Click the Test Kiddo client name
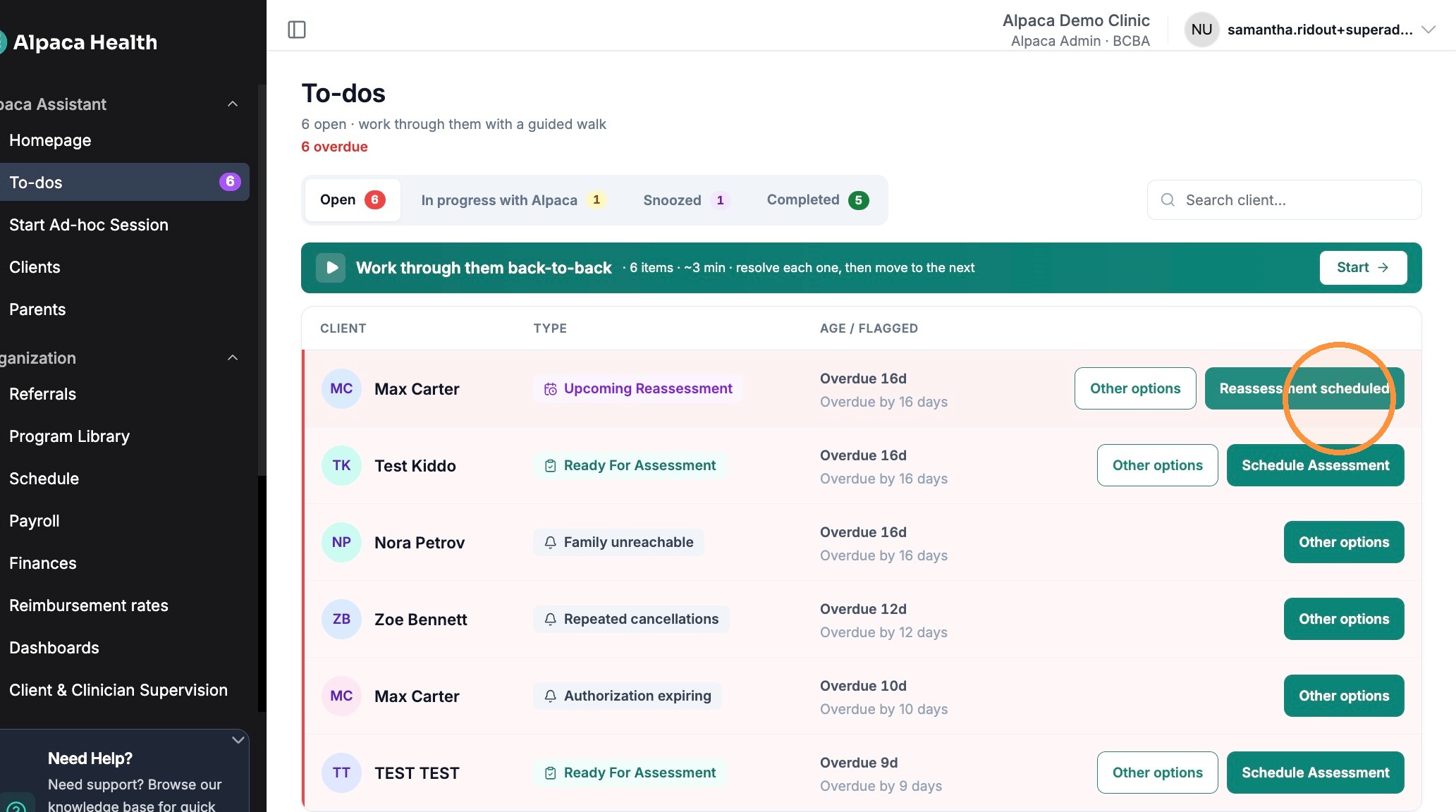The width and height of the screenshot is (1456, 812). point(415,466)
